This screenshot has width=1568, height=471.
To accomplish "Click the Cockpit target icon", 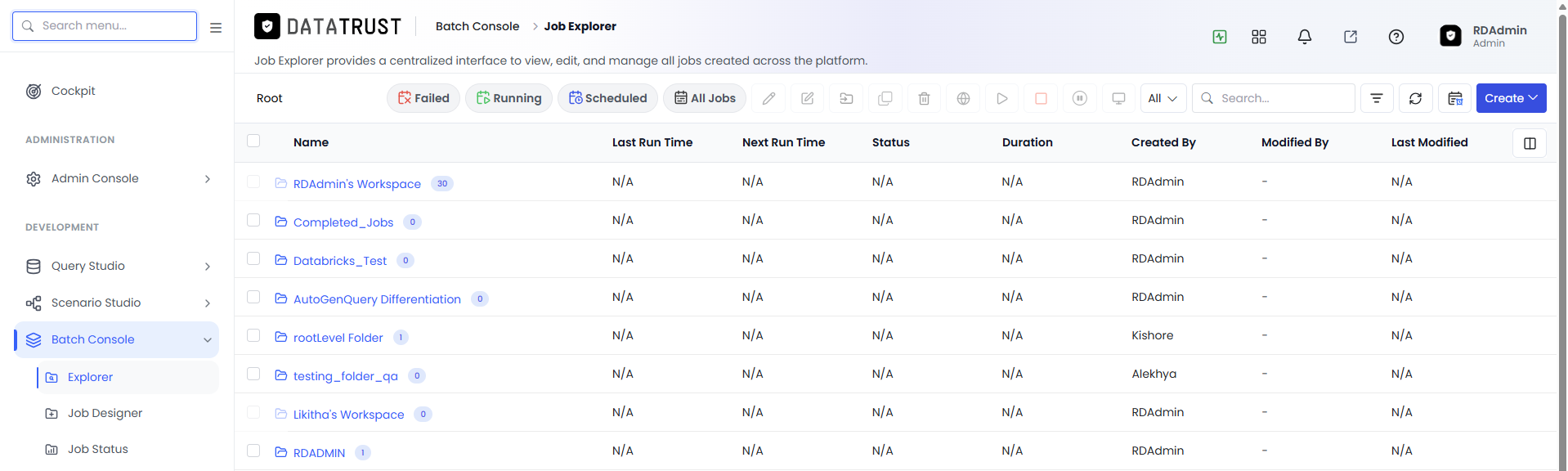I will pos(34,91).
